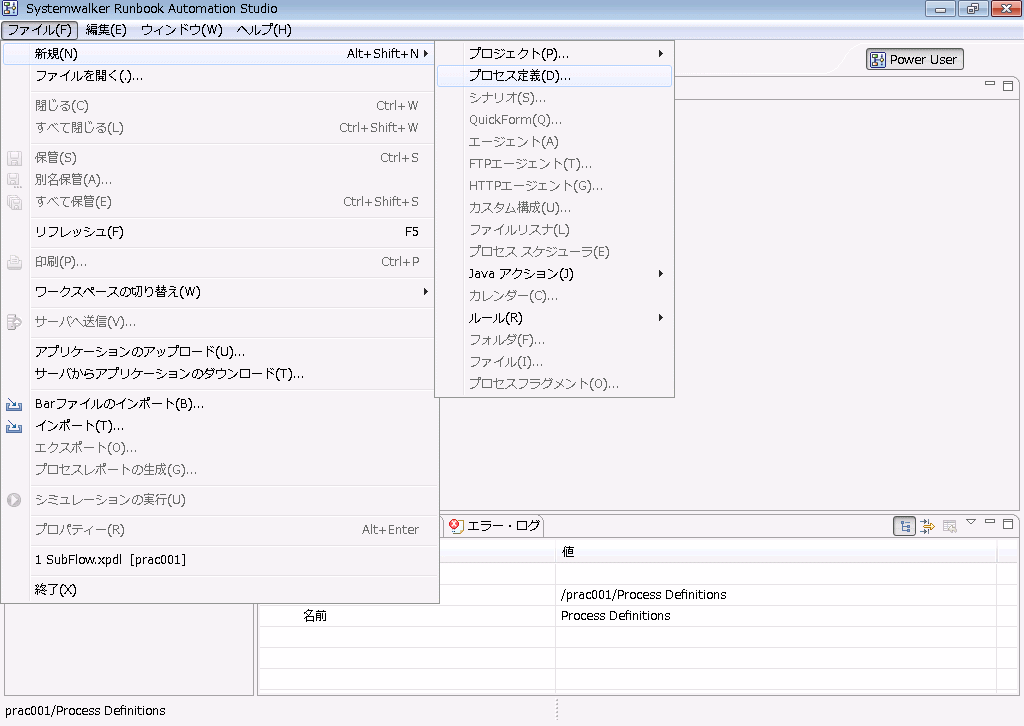This screenshot has width=1024, height=726.
Task: Click the インポート(T) import icon
Action: tap(14, 427)
